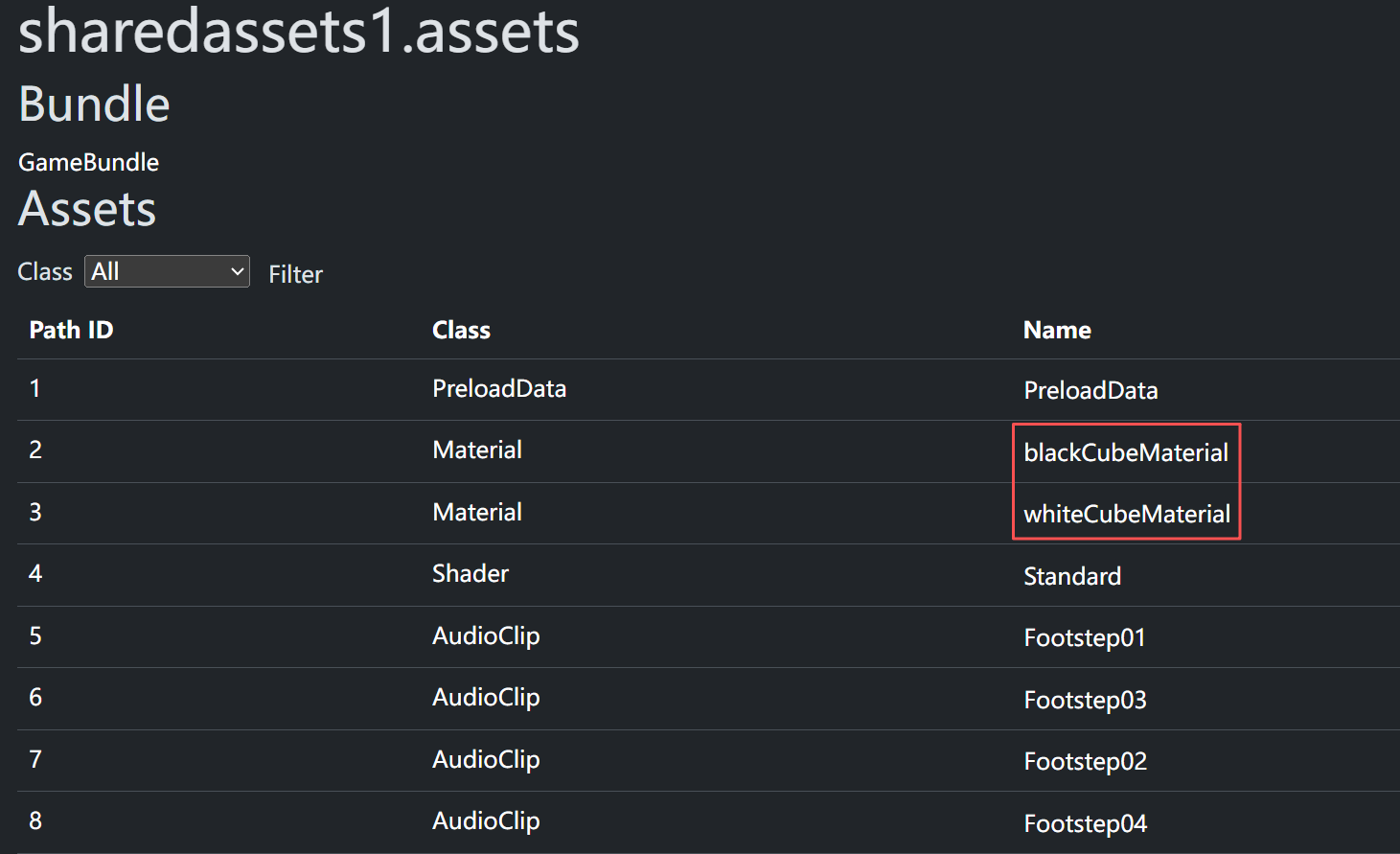This screenshot has height=854, width=1400.
Task: Select the Standard shader asset name
Action: point(1071,576)
